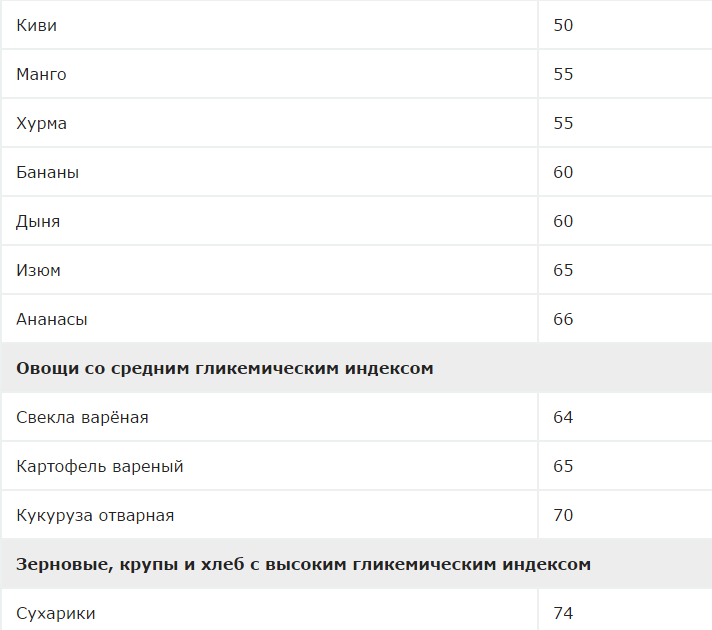Click the value 74 for Сухарики
The height and width of the screenshot is (630, 712).
tap(563, 613)
